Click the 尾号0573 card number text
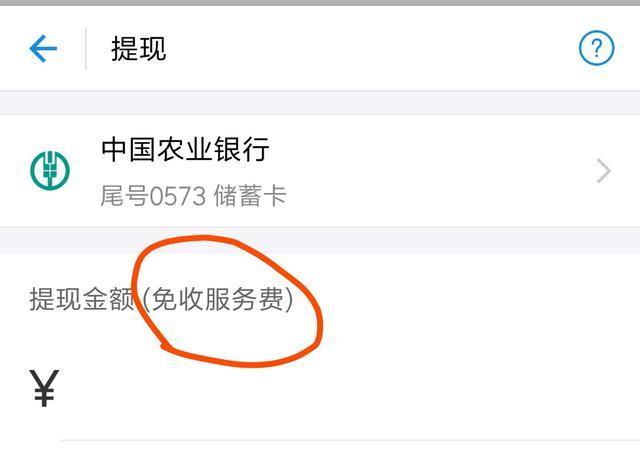 point(153,195)
